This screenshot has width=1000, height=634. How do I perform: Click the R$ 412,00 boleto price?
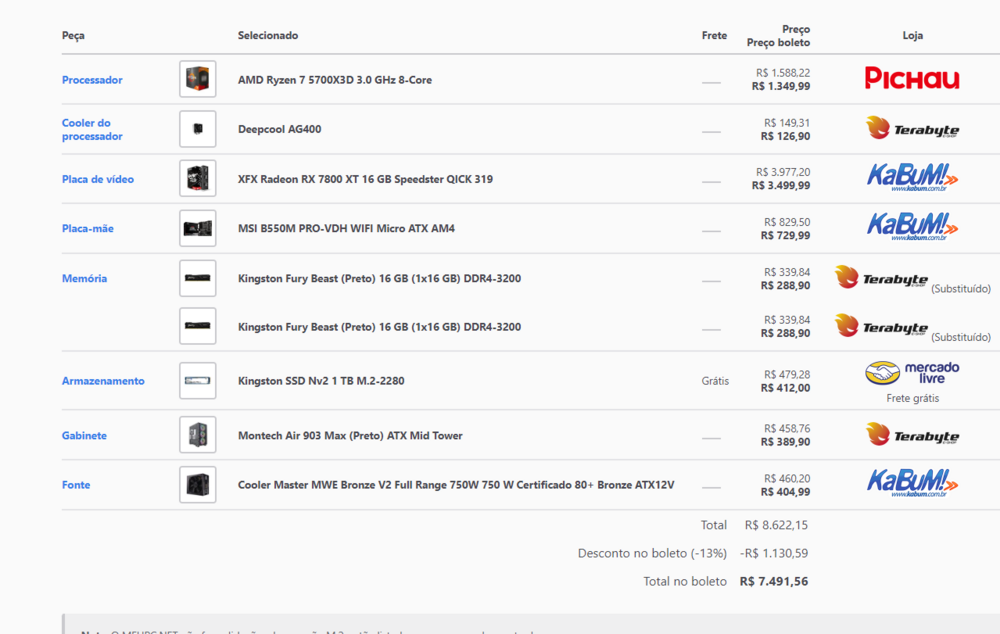point(785,388)
